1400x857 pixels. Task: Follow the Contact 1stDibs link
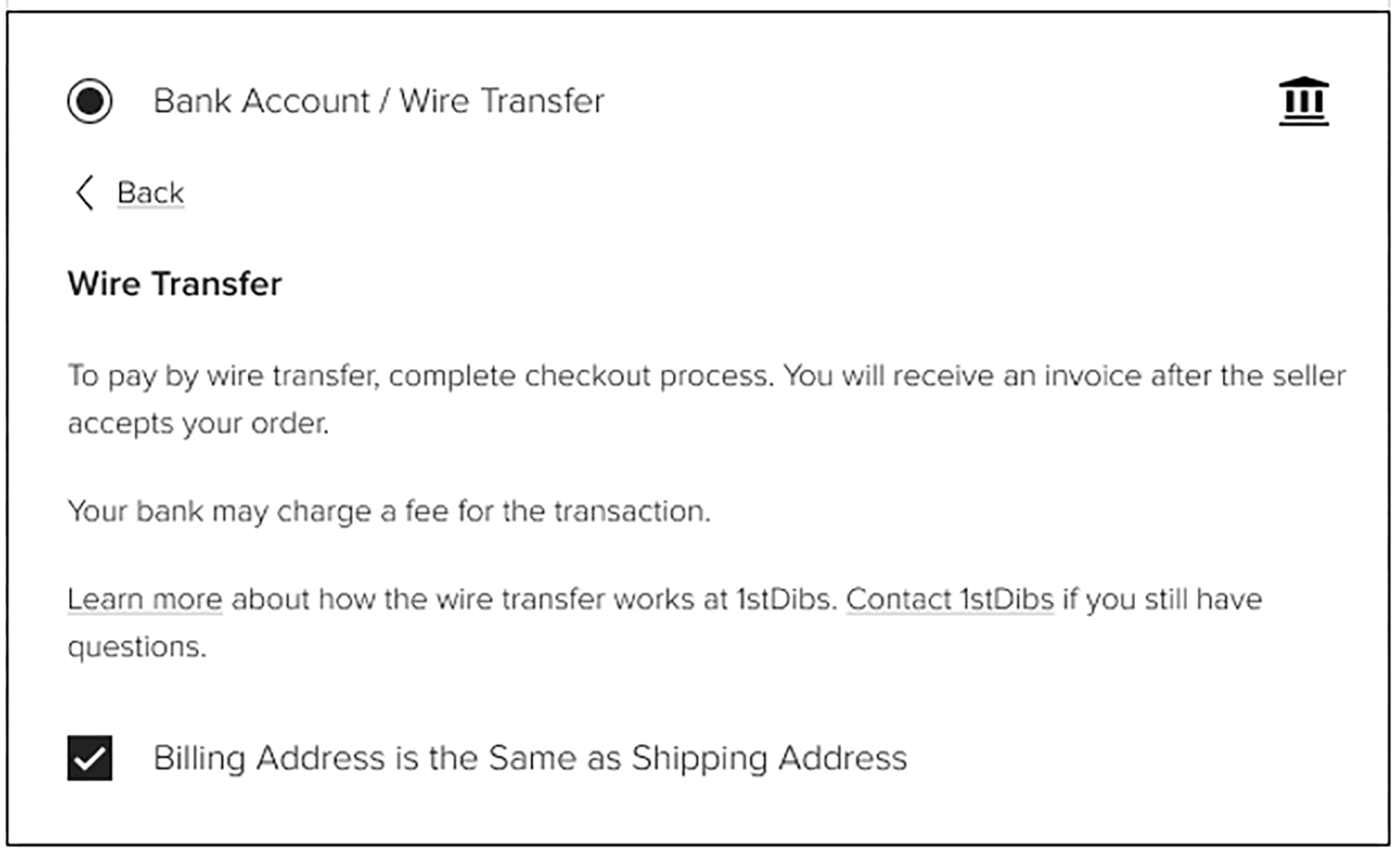(x=949, y=599)
